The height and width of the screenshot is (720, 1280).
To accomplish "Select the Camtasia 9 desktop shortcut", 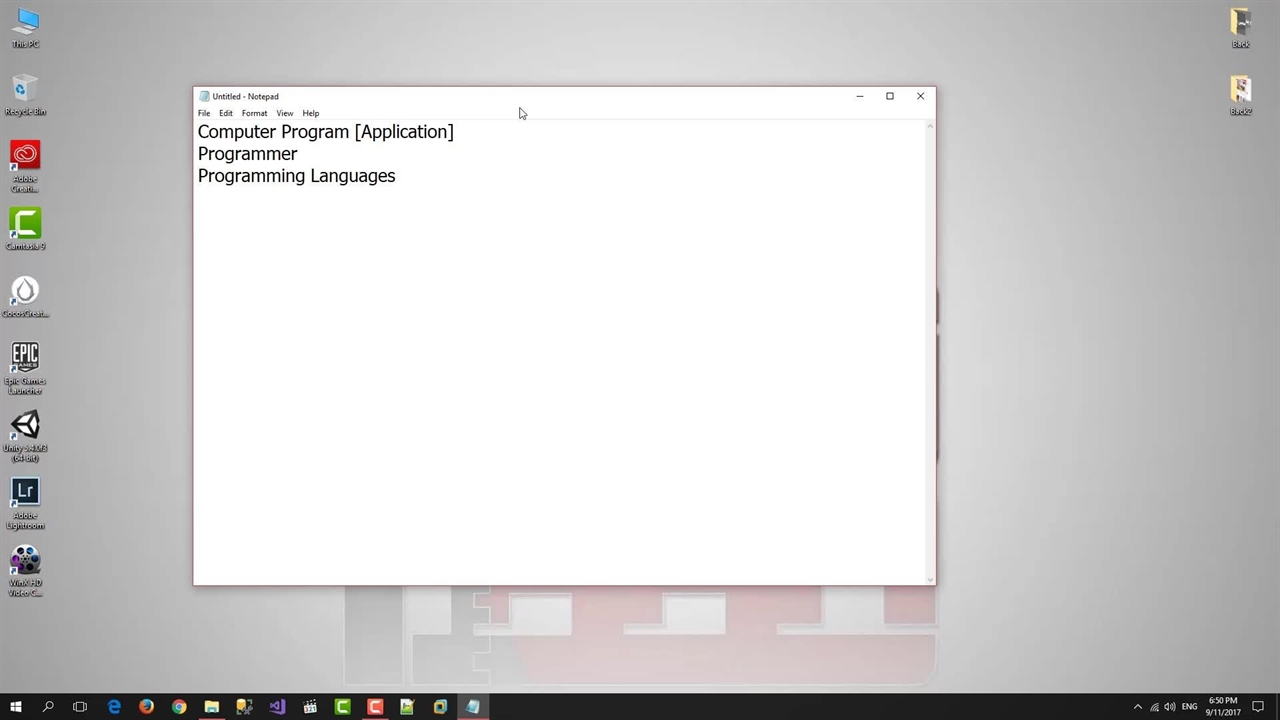I will pyautogui.click(x=25, y=224).
